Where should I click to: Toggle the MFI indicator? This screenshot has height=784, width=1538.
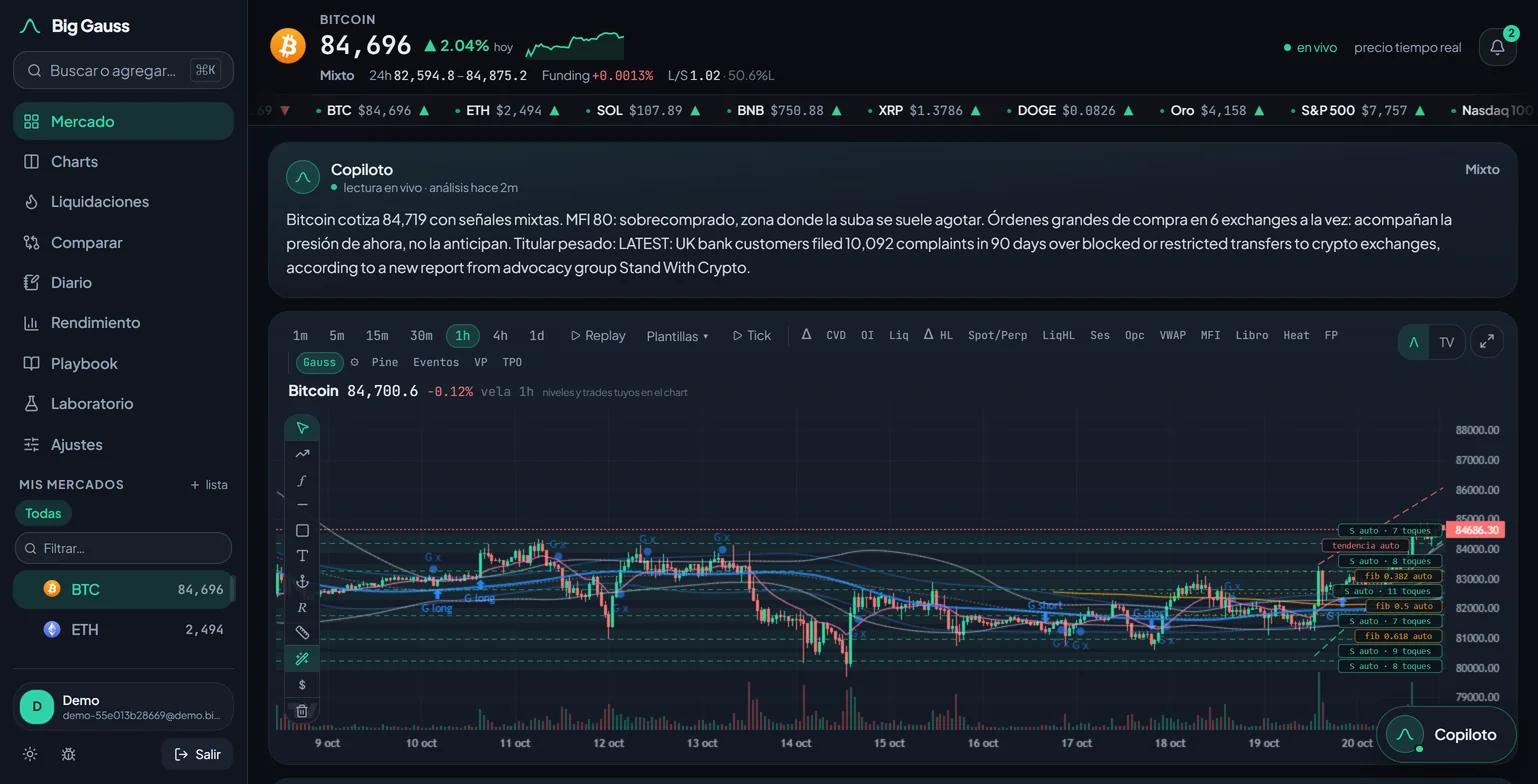[1210, 335]
